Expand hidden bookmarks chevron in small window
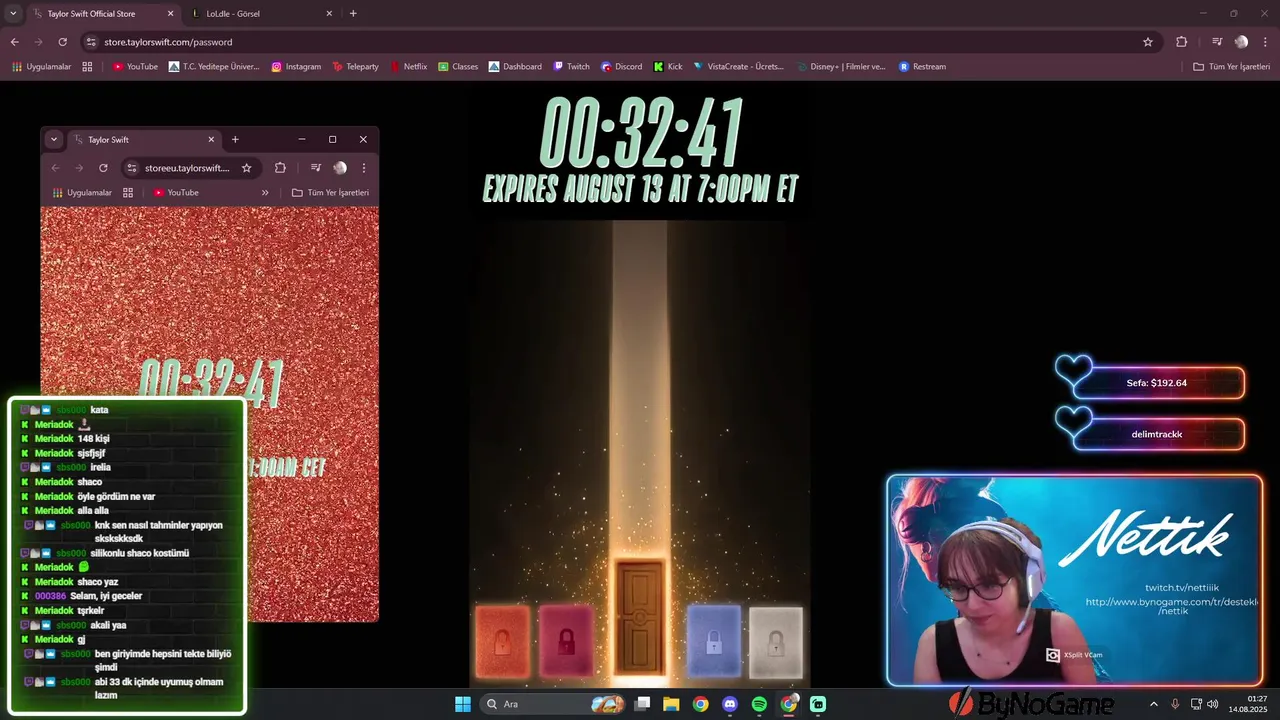Image resolution: width=1280 pixels, height=720 pixels. 265,193
